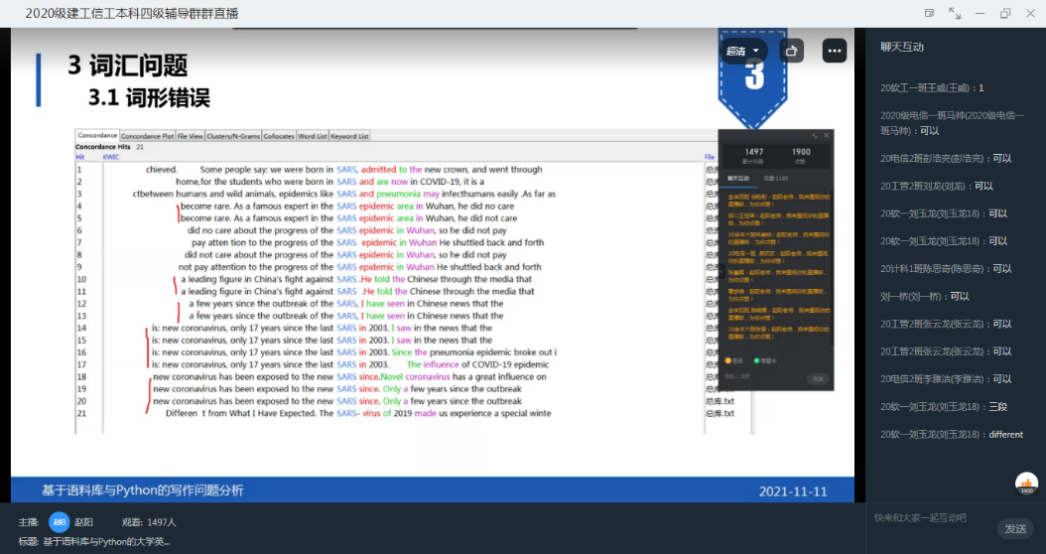Viewport: 1046px width, 554px height.
Task: Enter fullscreen with the diagonal arrows icon
Action: tap(954, 13)
